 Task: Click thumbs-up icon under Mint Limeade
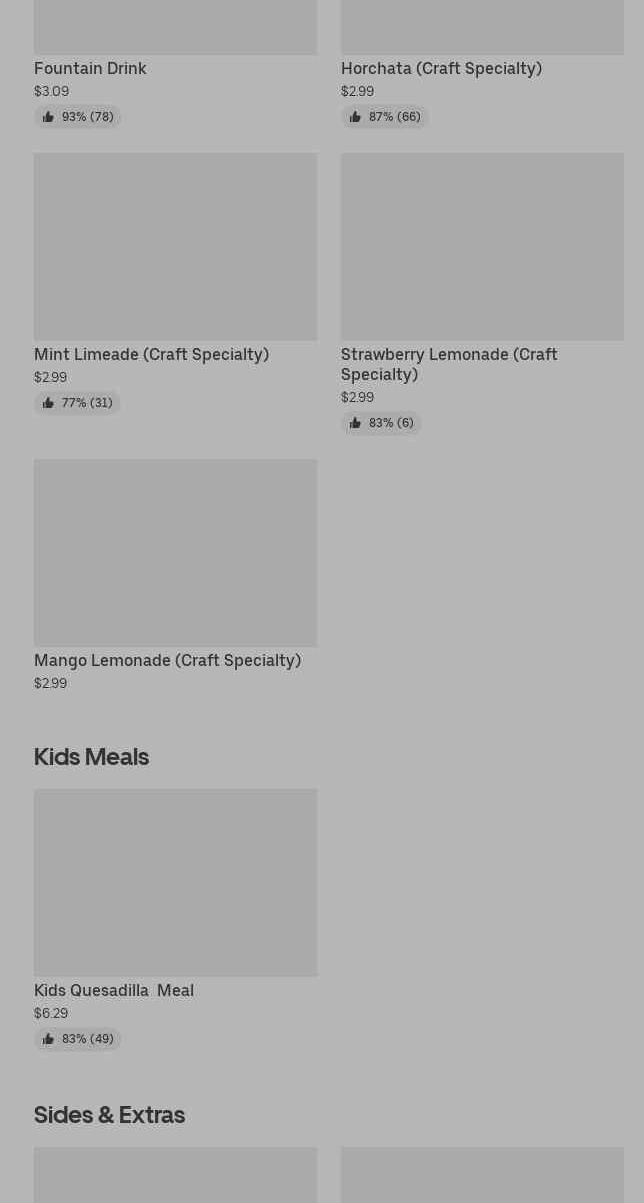click(x=48, y=403)
